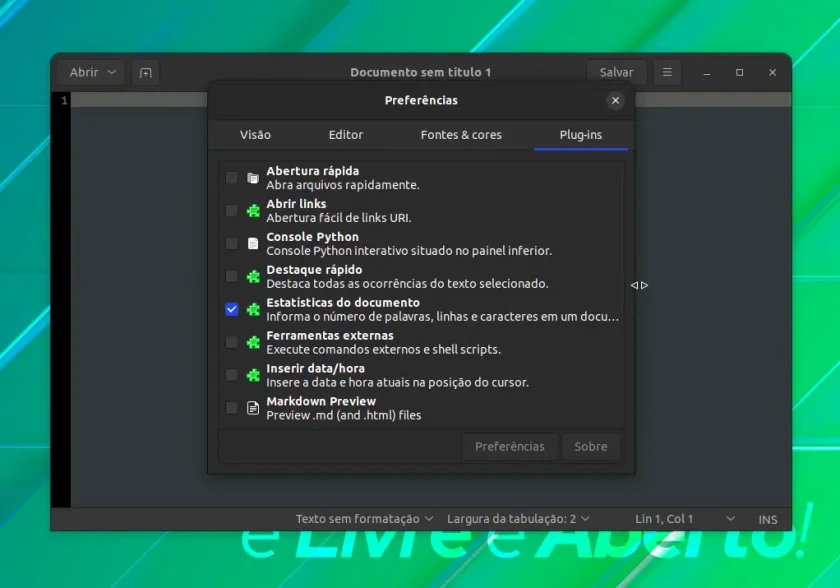Close the Preferências dialog

click(x=616, y=100)
